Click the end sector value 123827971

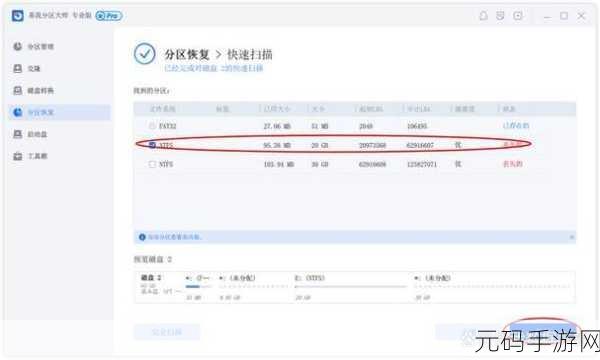coord(422,165)
